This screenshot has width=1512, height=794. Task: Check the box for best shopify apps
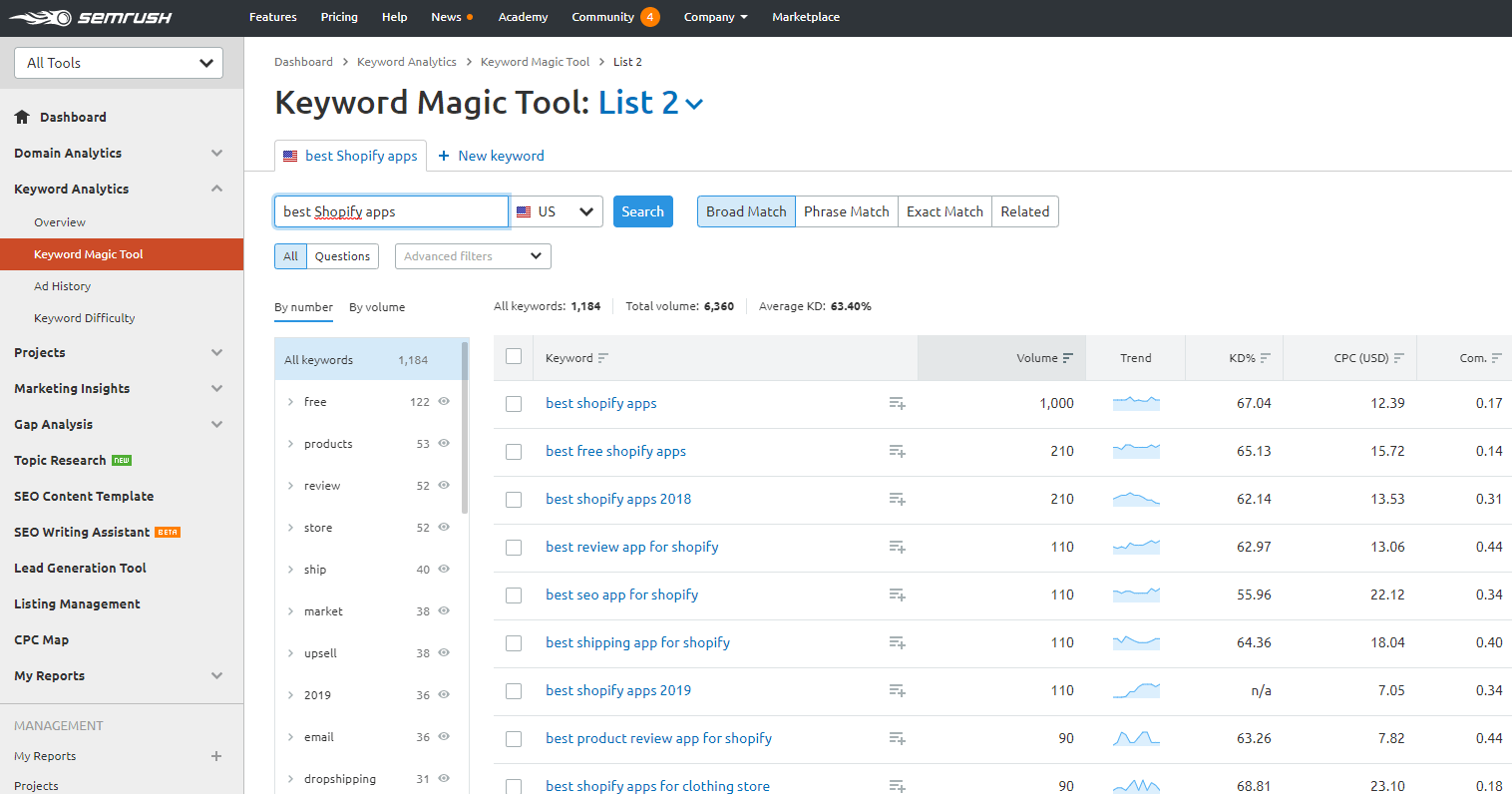coord(514,404)
